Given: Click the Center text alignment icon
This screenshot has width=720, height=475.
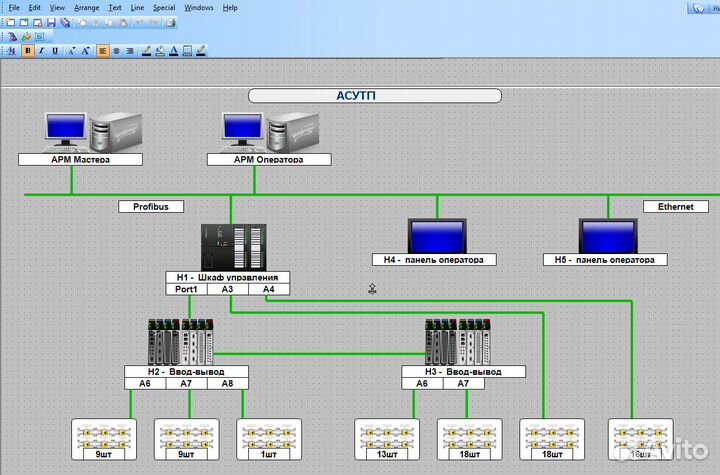Looking at the screenshot, I should pos(117,50).
